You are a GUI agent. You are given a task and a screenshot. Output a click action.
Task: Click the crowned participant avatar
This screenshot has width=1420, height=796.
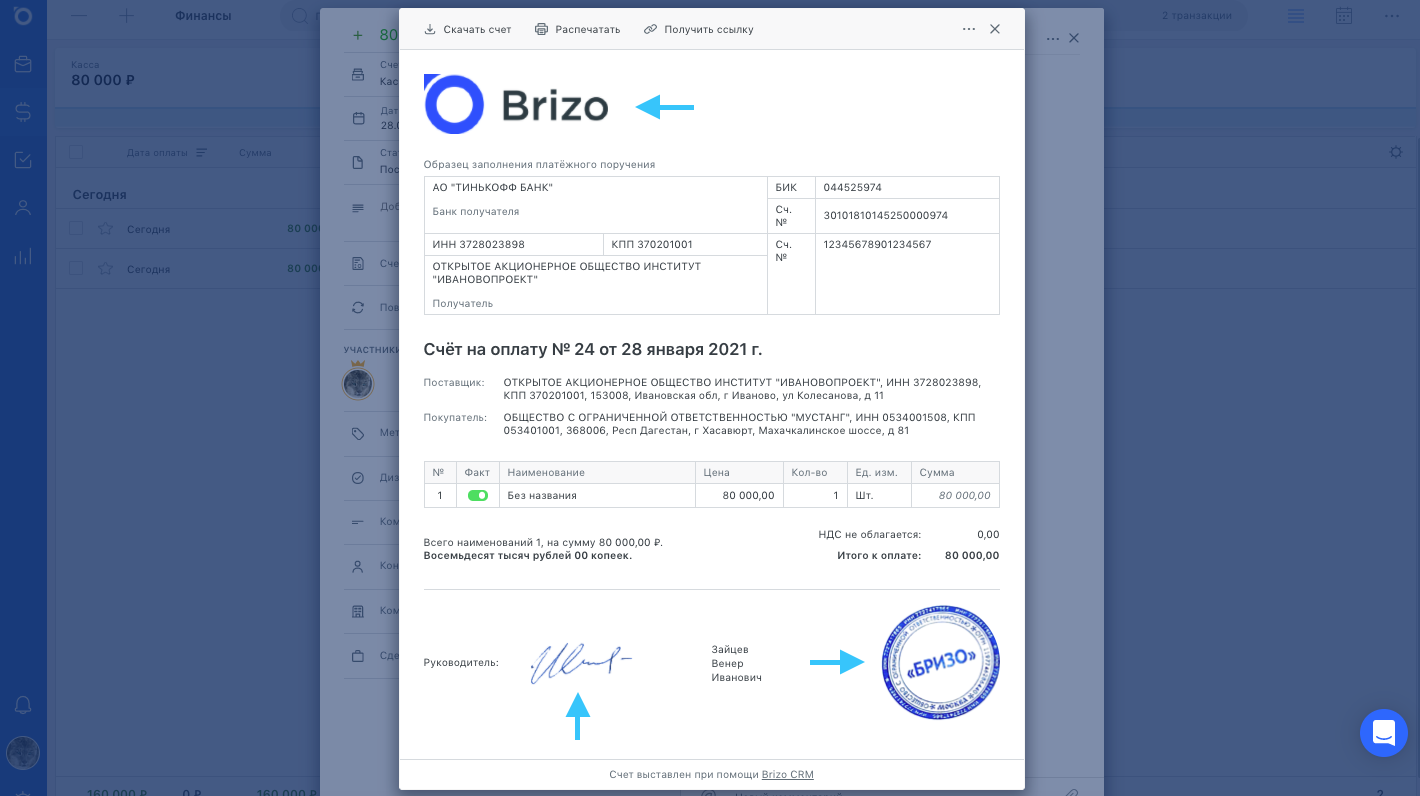(x=358, y=383)
